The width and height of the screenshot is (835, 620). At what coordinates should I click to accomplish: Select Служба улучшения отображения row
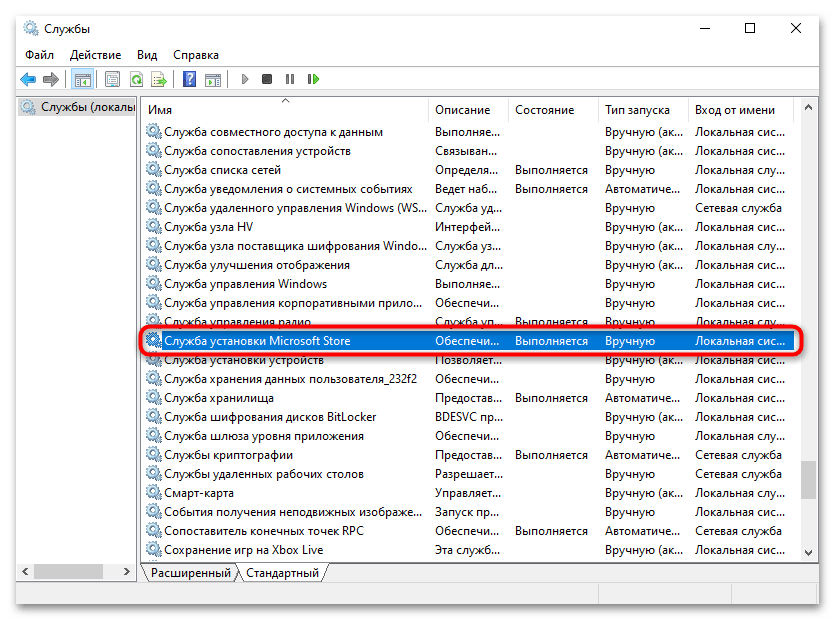(x=470, y=265)
